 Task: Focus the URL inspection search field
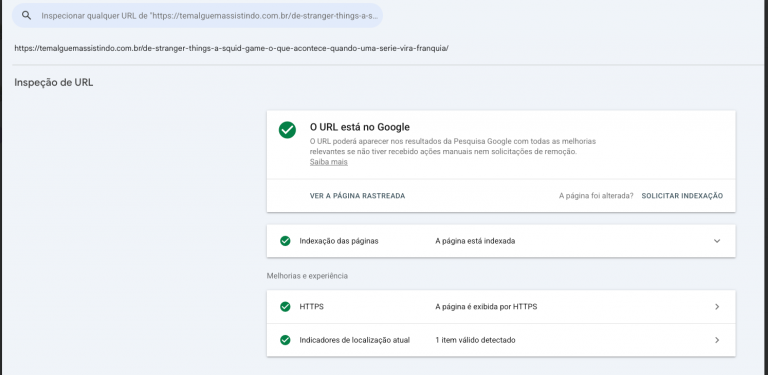pos(197,15)
